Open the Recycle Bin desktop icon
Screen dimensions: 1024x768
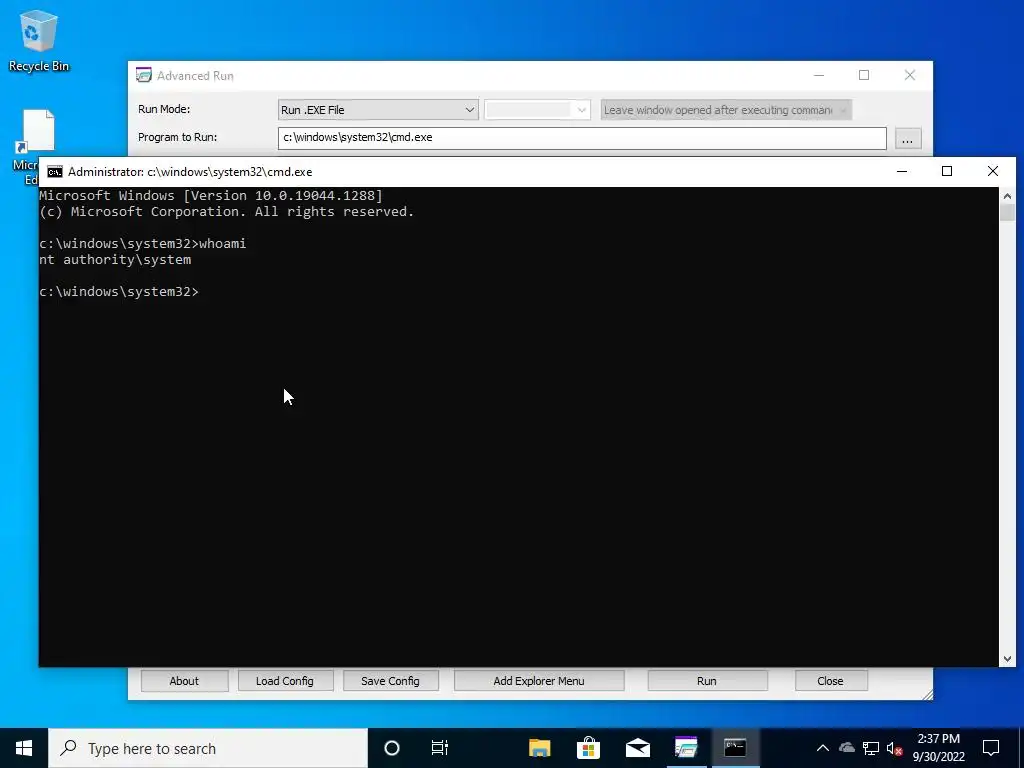(x=39, y=40)
